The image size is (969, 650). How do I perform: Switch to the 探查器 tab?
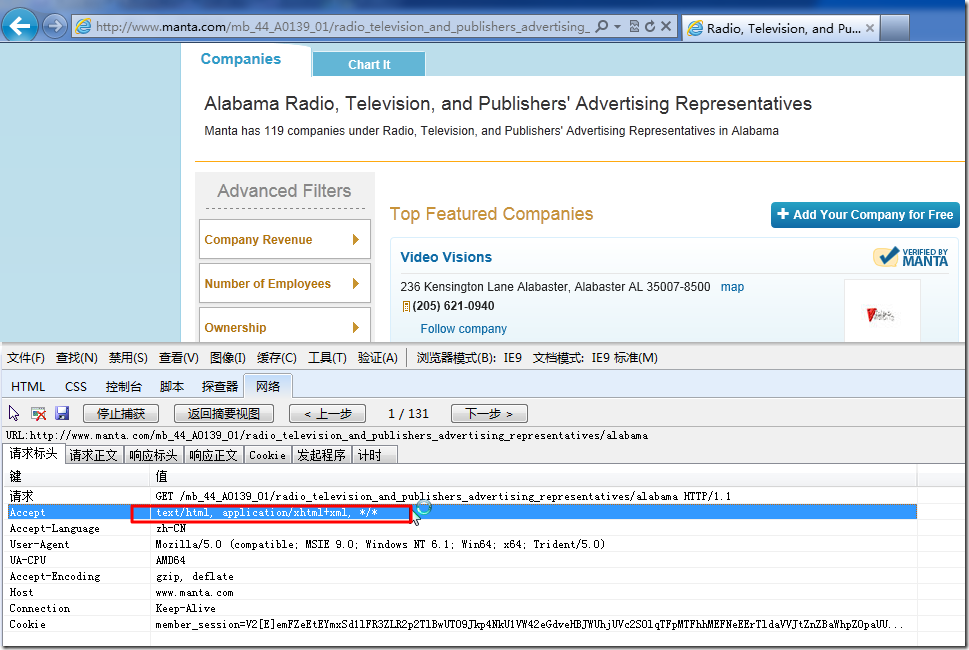(x=219, y=386)
